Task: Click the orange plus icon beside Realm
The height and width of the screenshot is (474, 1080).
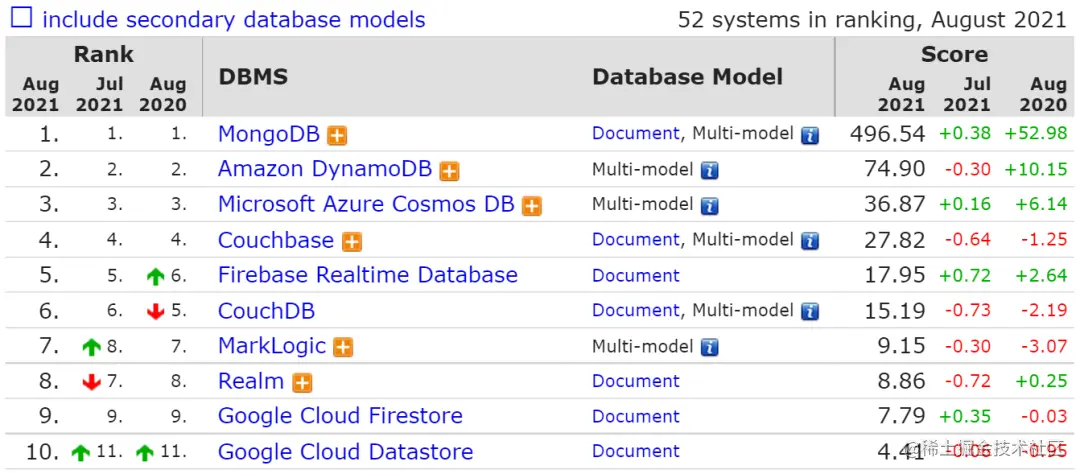Action: [x=302, y=382]
